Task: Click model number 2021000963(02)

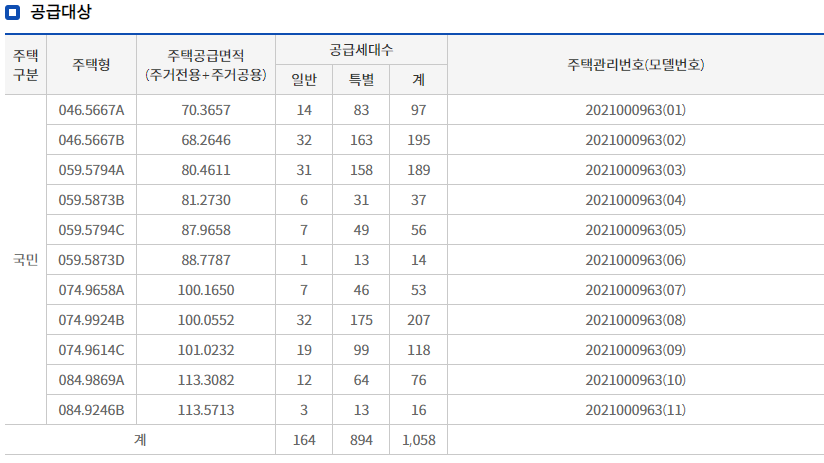Action: (635, 140)
